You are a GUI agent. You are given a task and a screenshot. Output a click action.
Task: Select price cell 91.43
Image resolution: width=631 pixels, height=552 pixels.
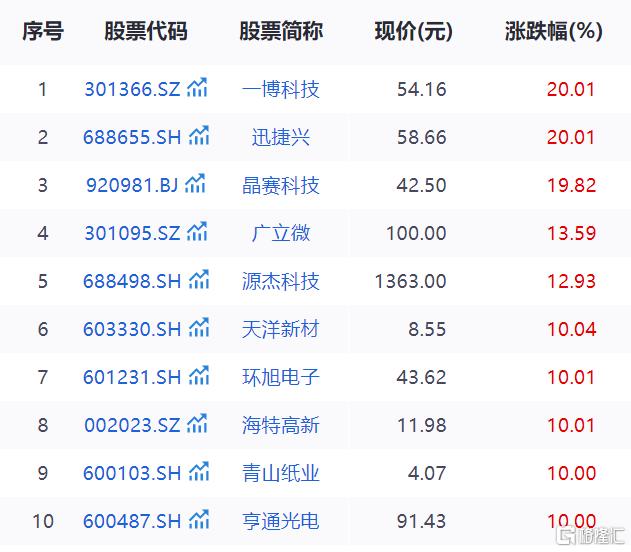(422, 521)
